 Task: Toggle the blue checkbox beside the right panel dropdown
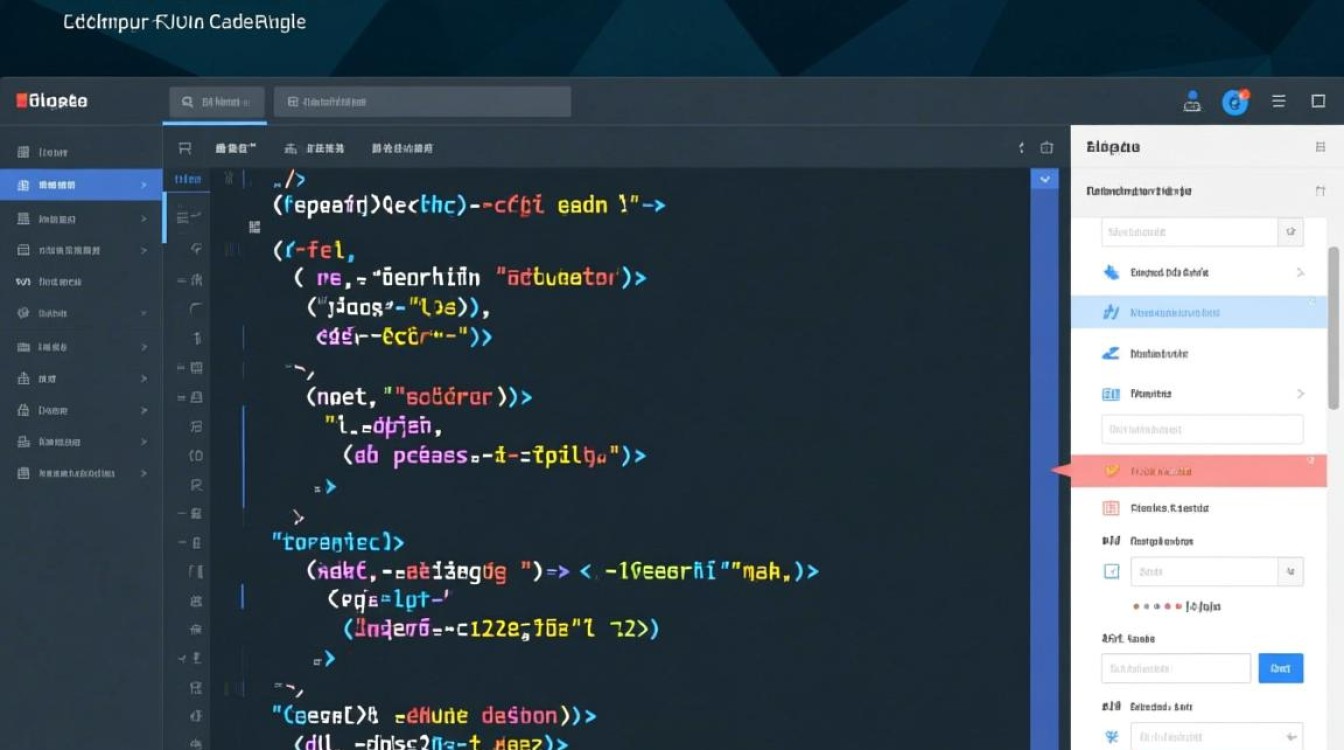[x=1111, y=571]
